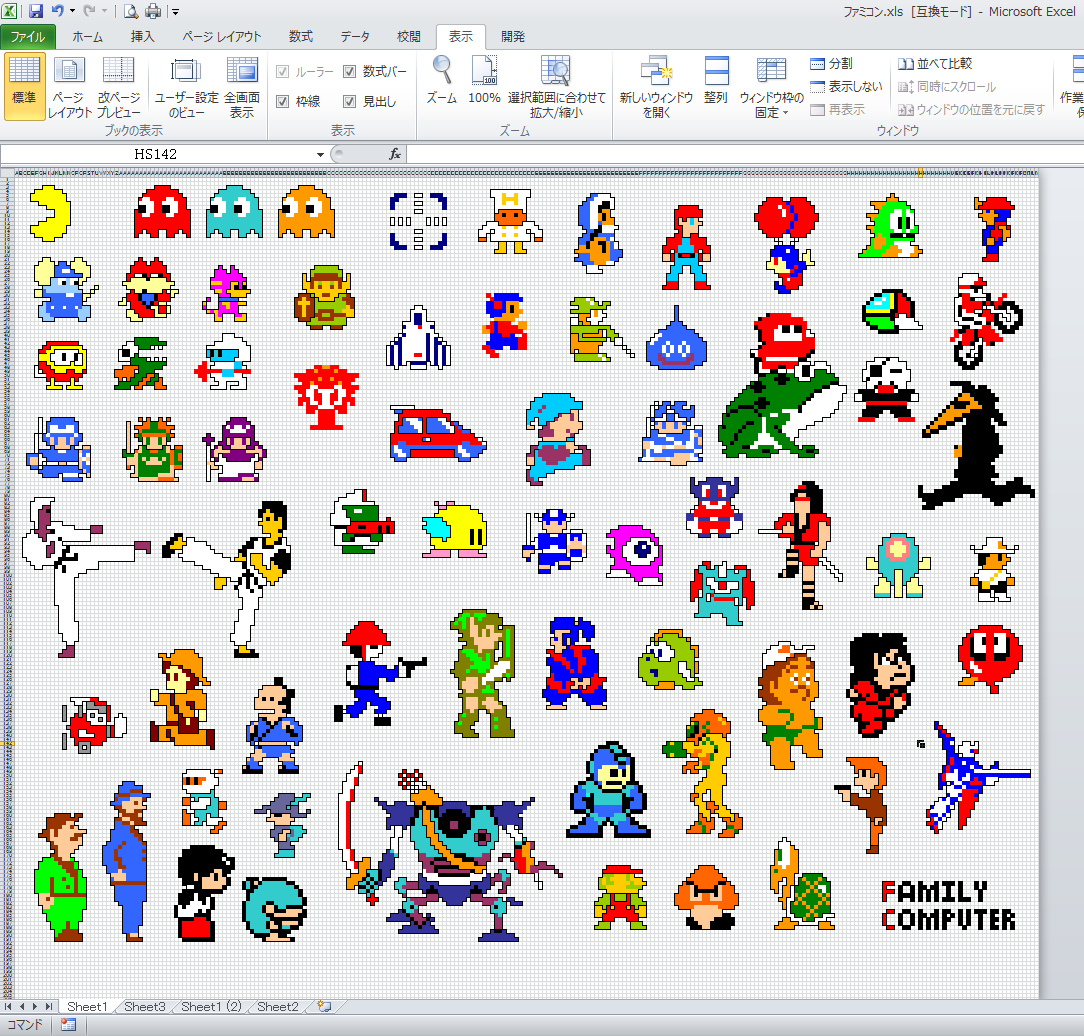This screenshot has width=1084, height=1036.
Task: Click the ズーム magnifier icon
Action: point(442,70)
